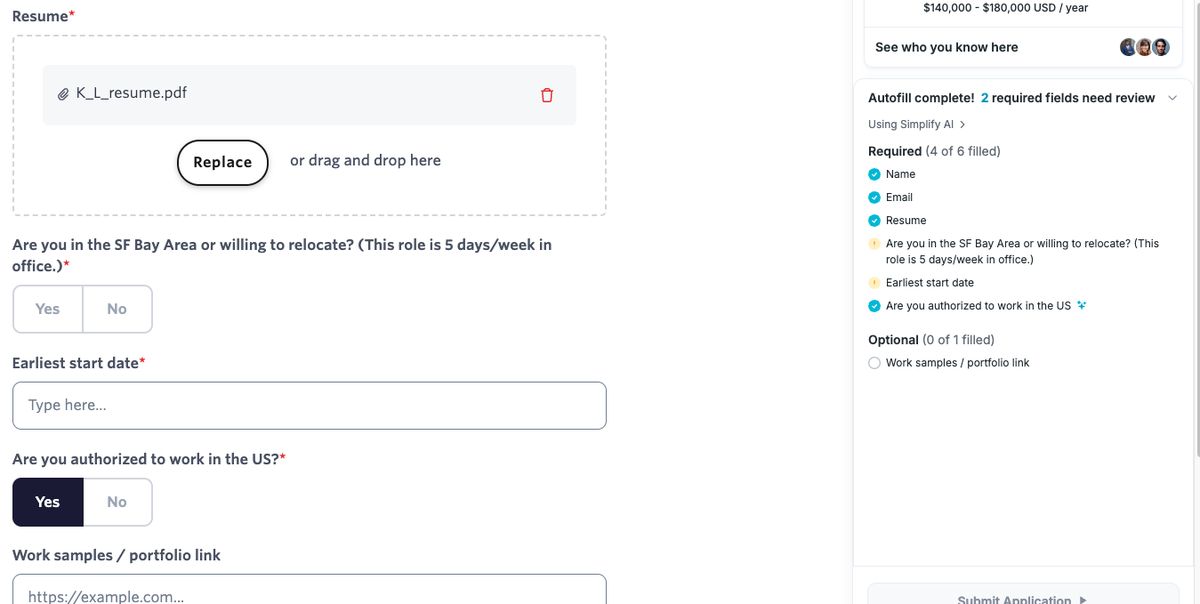This screenshot has width=1200, height=604.
Task: Delete the uploaded K_L_resume.pdf file
Action: [546, 95]
